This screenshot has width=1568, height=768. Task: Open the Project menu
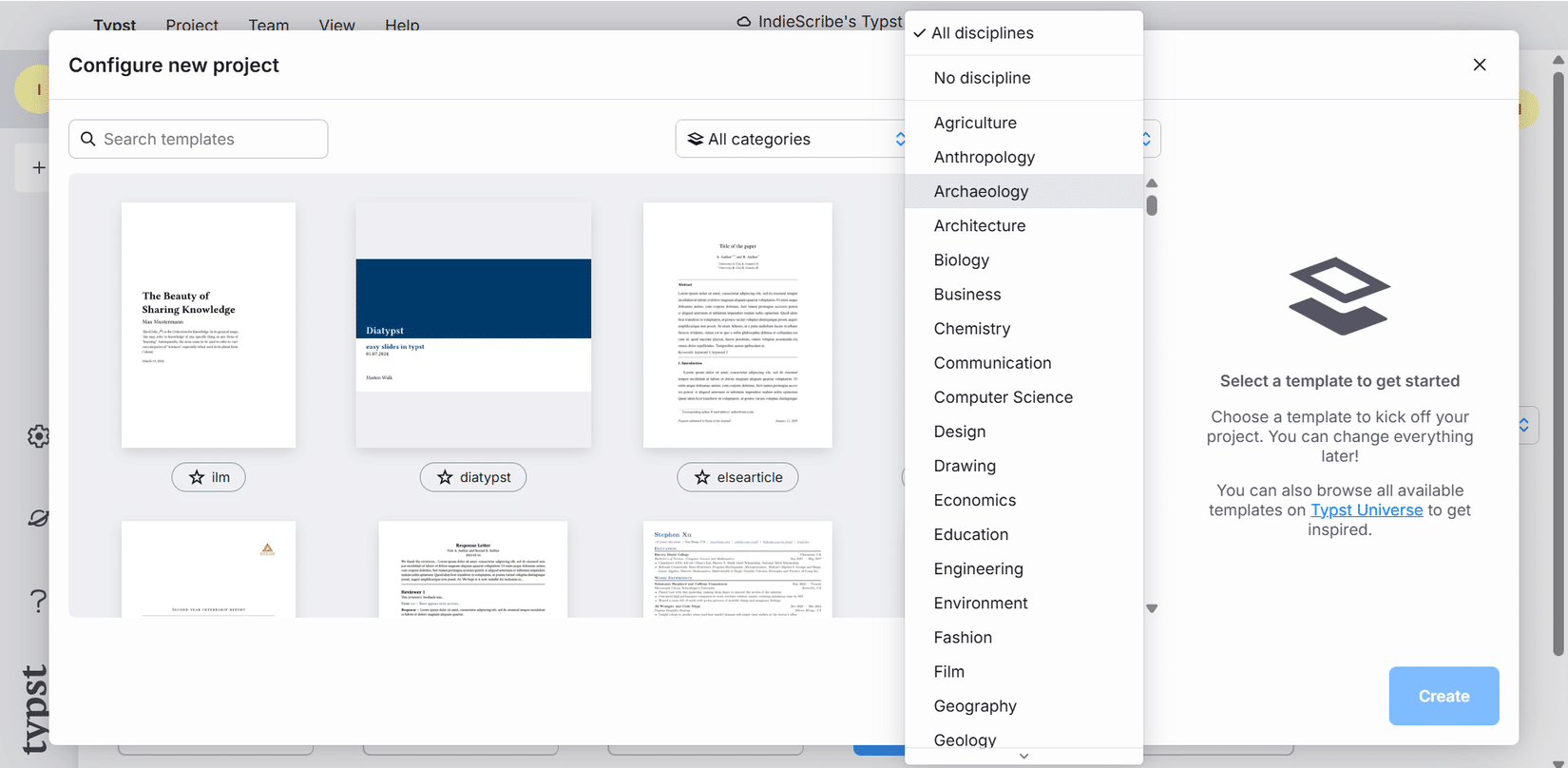pyautogui.click(x=192, y=26)
